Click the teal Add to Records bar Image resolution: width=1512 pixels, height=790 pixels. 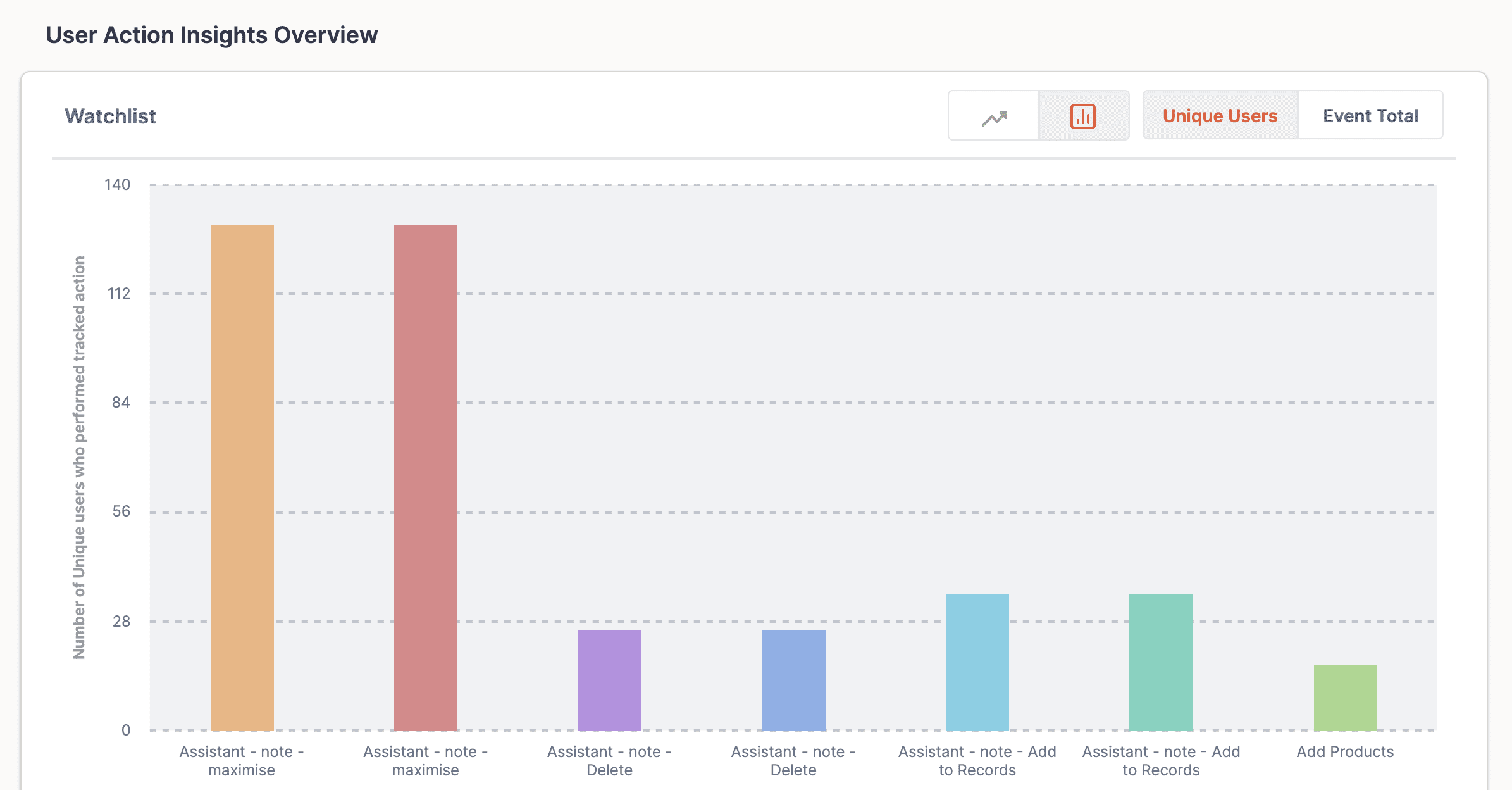(1161, 662)
